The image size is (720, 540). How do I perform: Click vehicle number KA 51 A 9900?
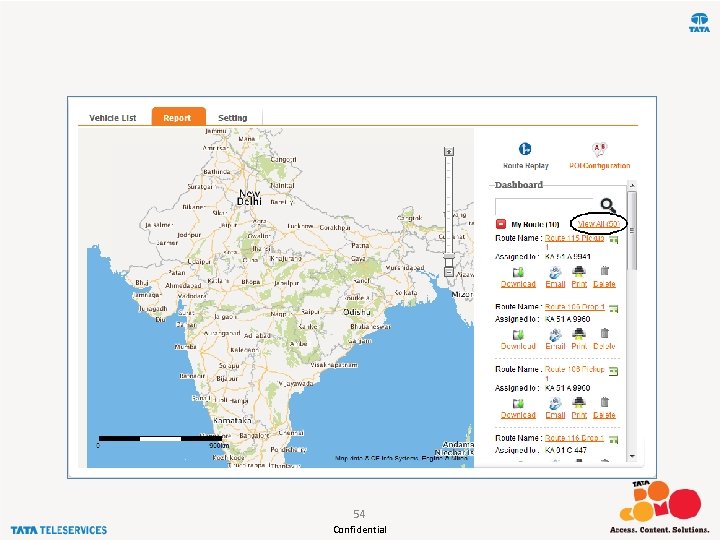(x=568, y=388)
